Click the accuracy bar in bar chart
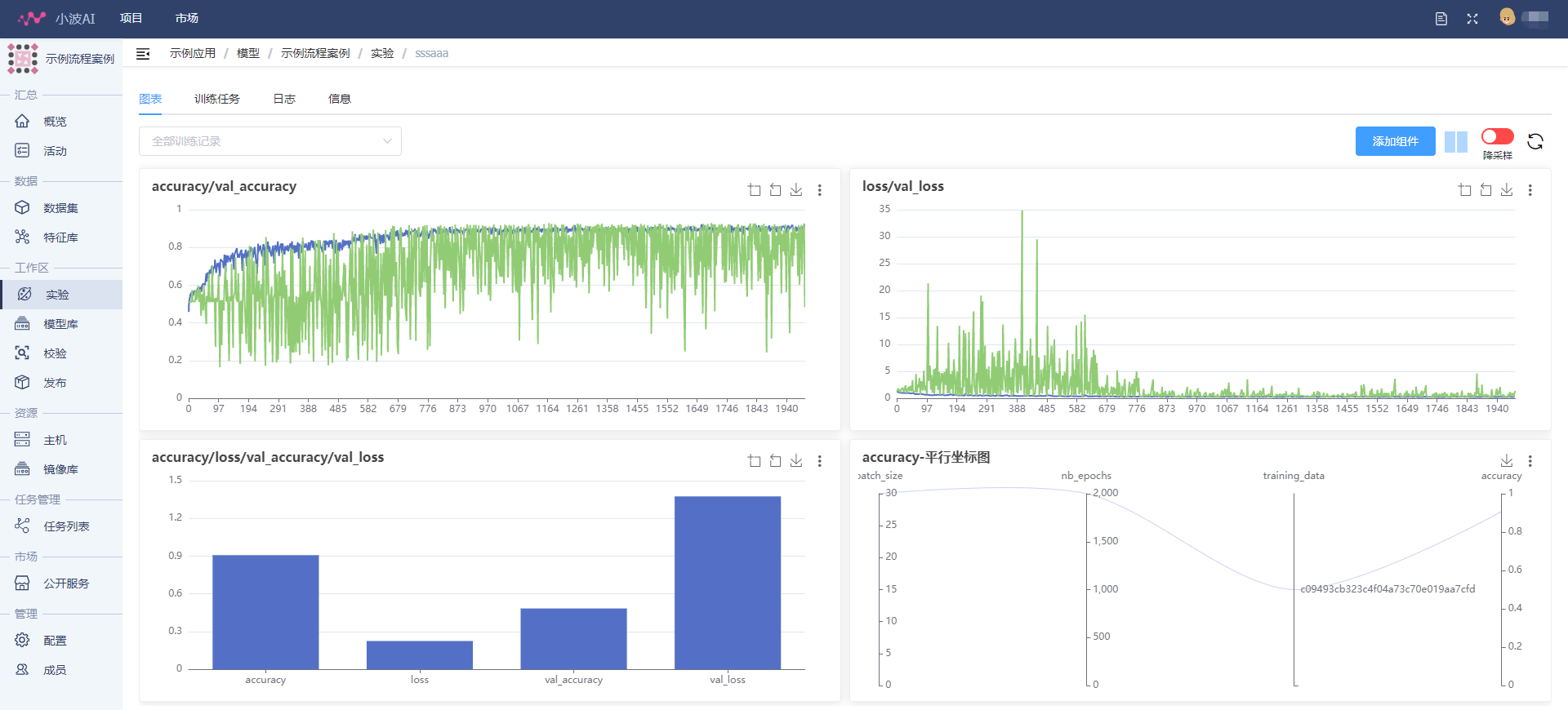This screenshot has height=710, width=1568. coord(265,612)
